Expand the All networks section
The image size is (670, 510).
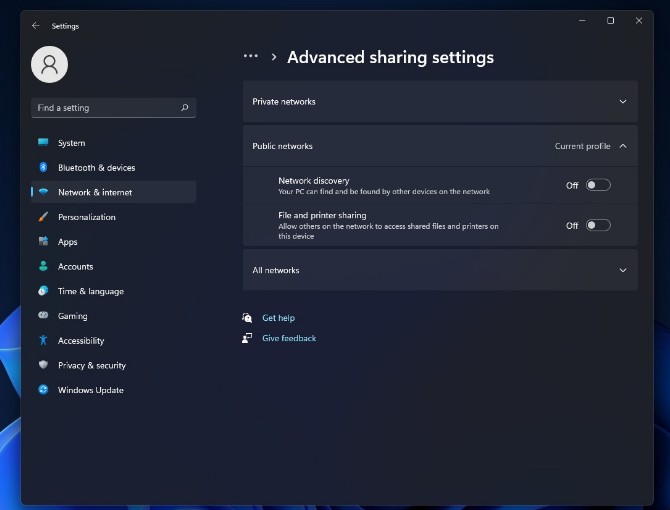(x=440, y=270)
